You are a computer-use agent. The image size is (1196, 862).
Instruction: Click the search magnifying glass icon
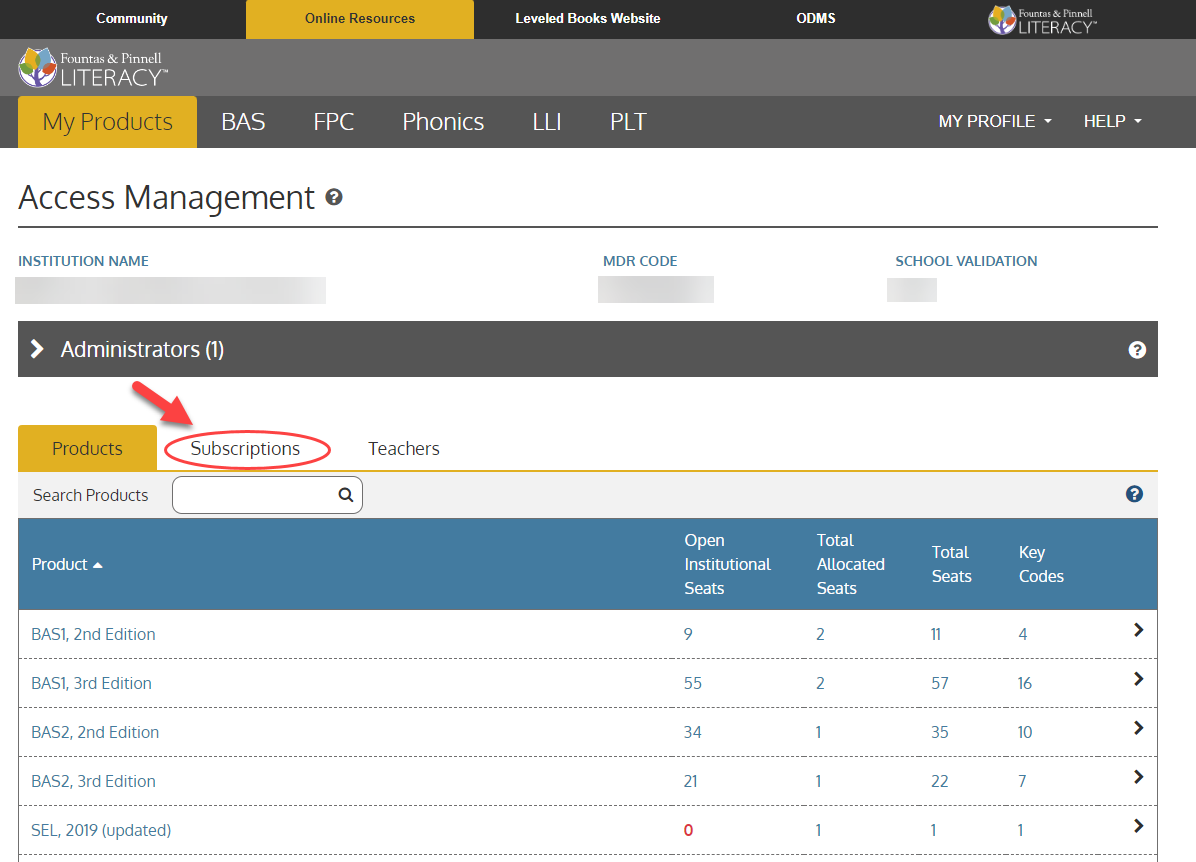click(x=345, y=494)
